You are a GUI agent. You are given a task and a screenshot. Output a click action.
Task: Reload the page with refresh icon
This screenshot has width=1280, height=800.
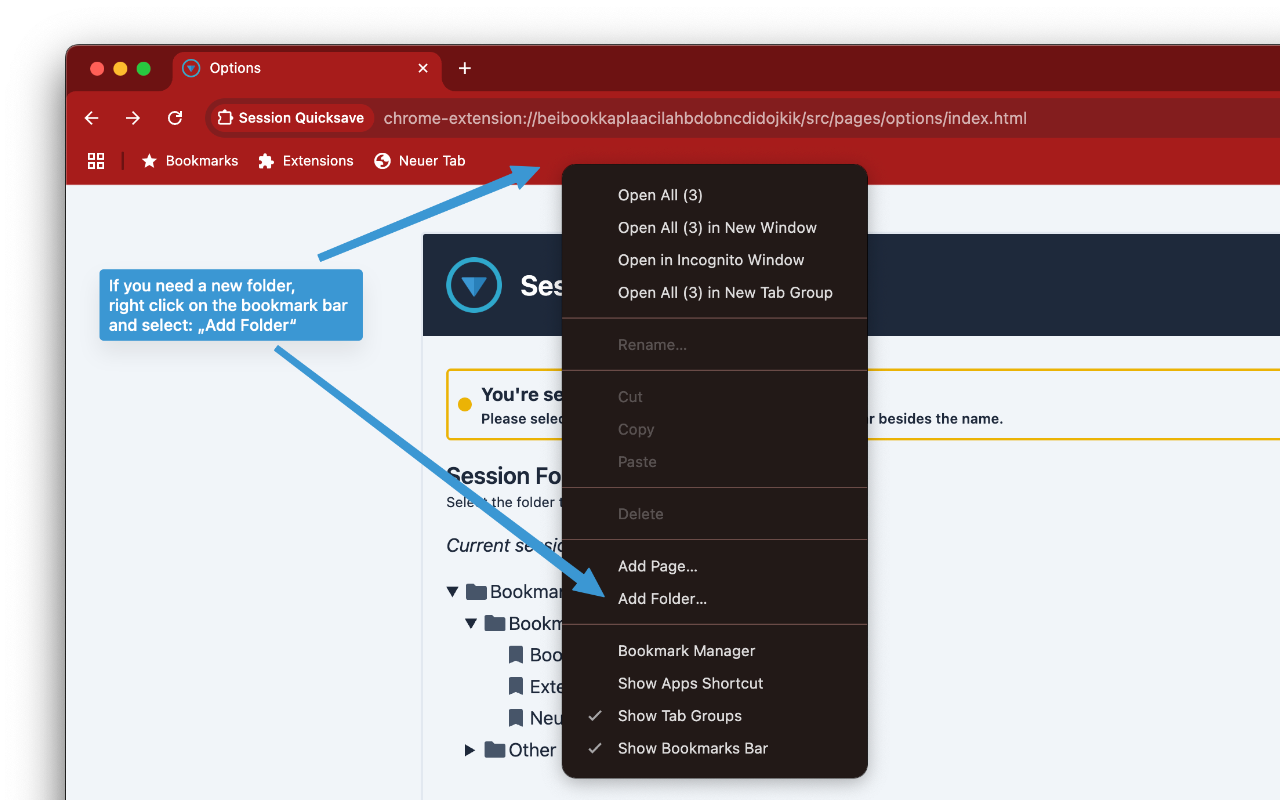(175, 118)
